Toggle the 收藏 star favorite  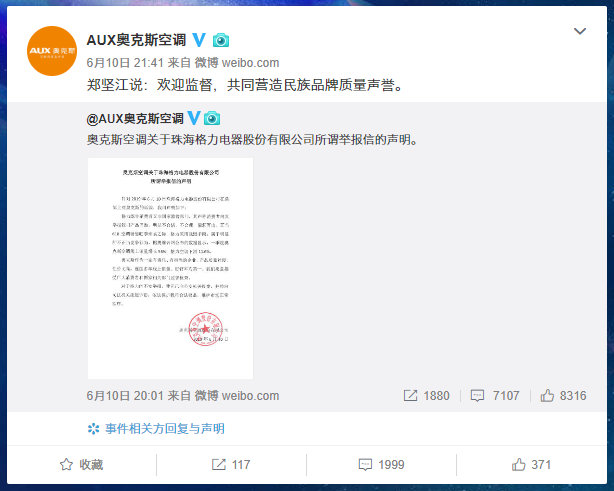[81, 465]
